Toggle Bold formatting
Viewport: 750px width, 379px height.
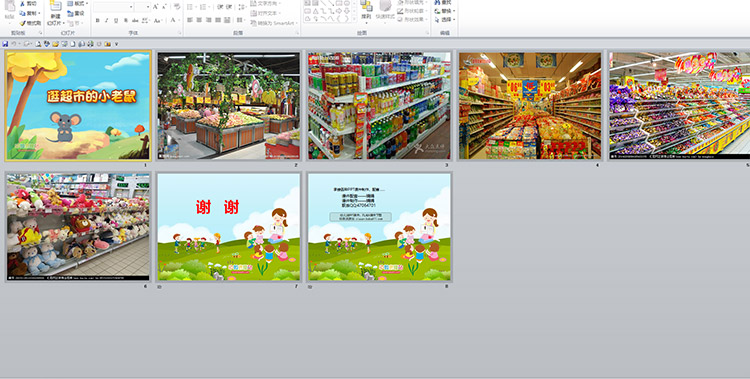coord(98,21)
